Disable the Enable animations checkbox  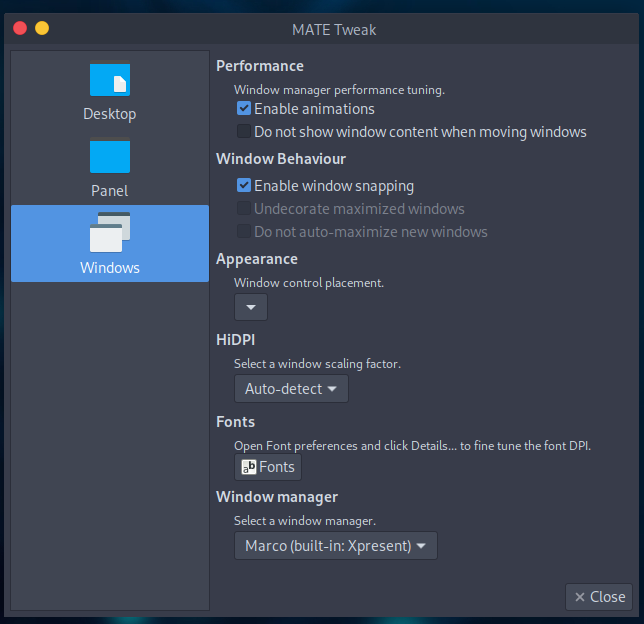pos(244,108)
